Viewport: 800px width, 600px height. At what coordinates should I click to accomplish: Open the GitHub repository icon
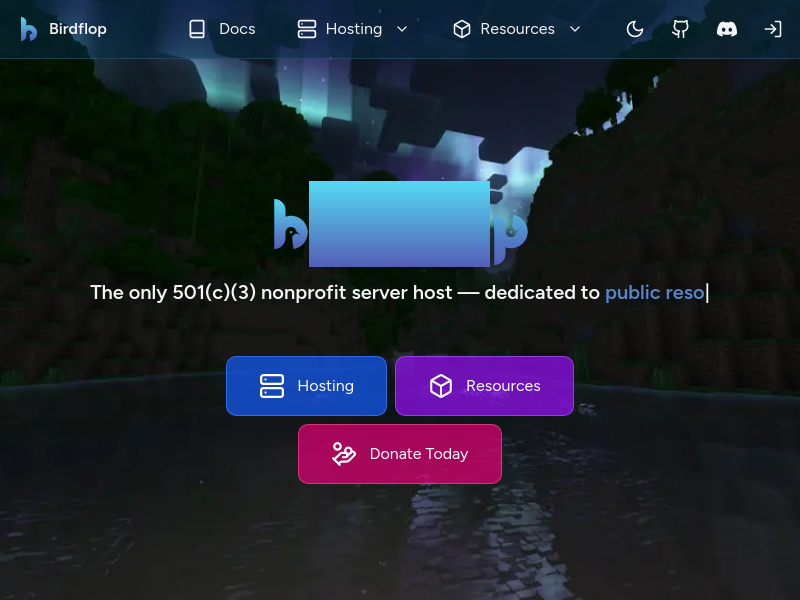tap(680, 29)
